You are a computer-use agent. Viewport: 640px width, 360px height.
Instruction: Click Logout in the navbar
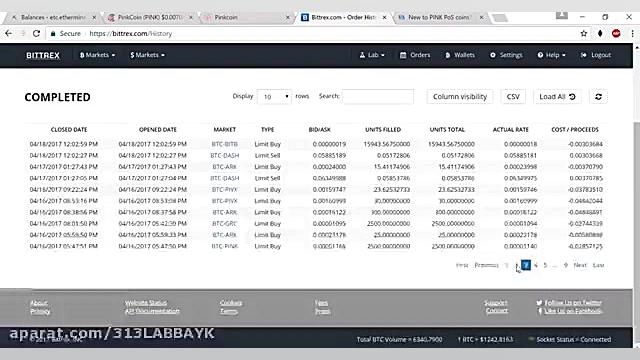596,55
